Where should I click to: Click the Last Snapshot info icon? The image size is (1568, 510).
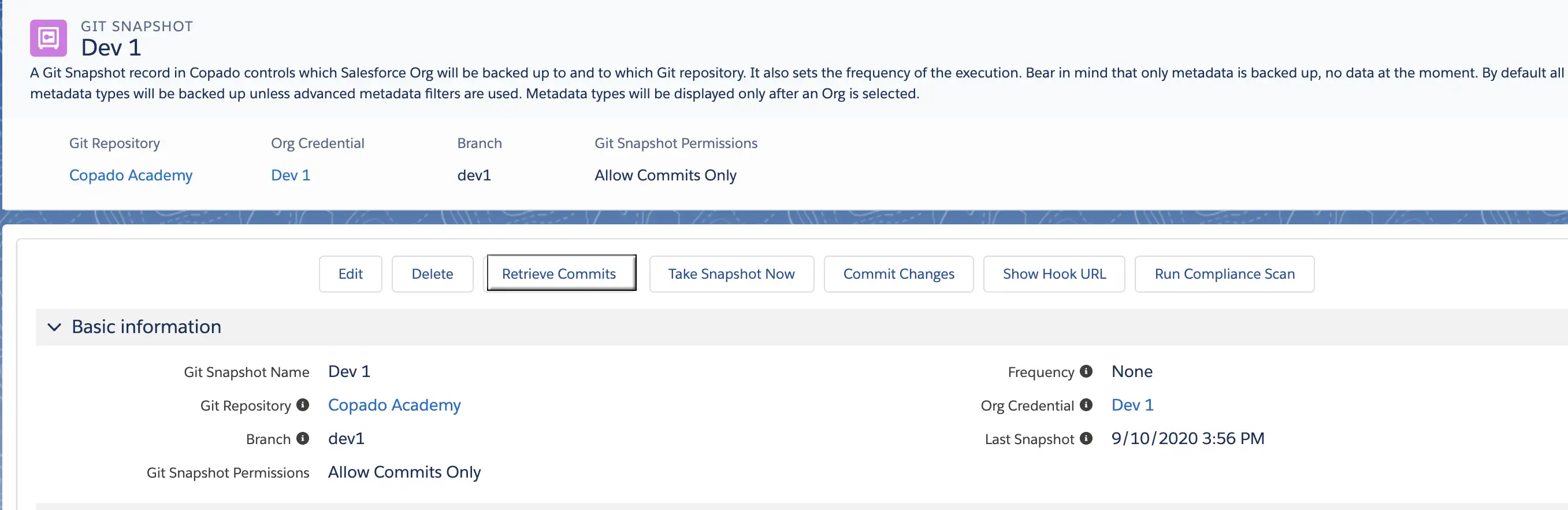point(1086,438)
